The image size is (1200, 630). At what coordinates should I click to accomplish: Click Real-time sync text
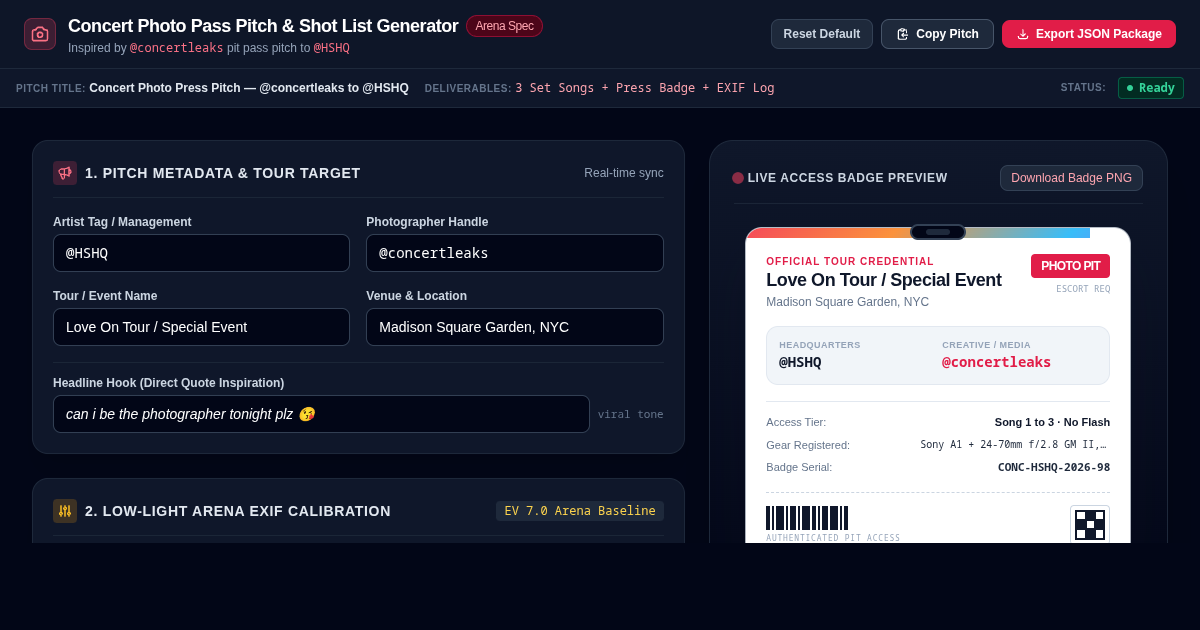click(624, 173)
